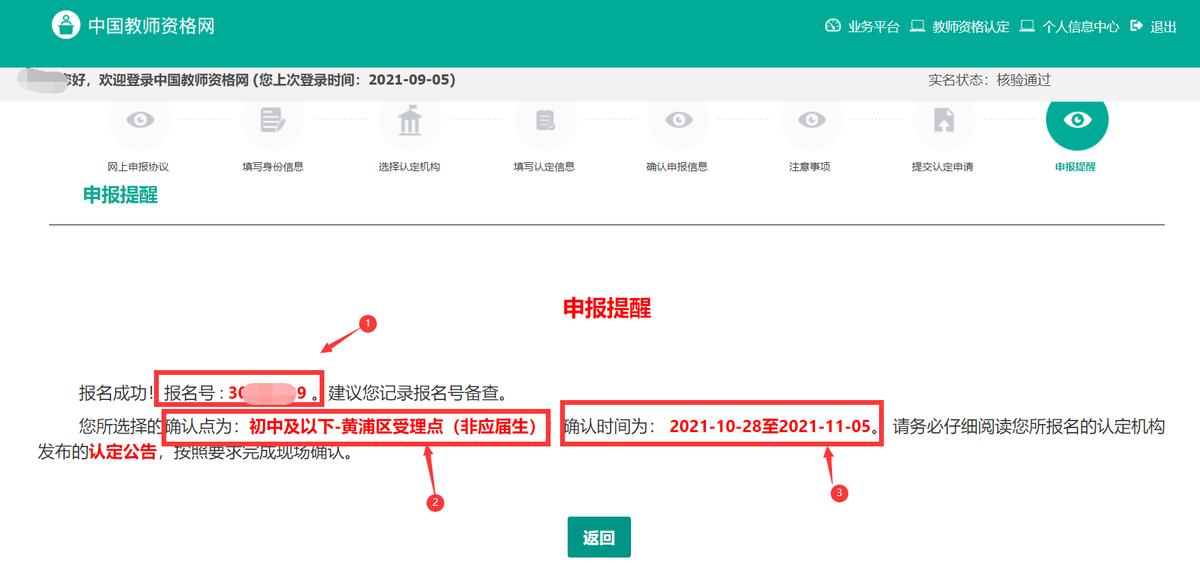This screenshot has height=576, width=1200.
Task: Click the 选择认定机构 building step icon
Action: (409, 120)
